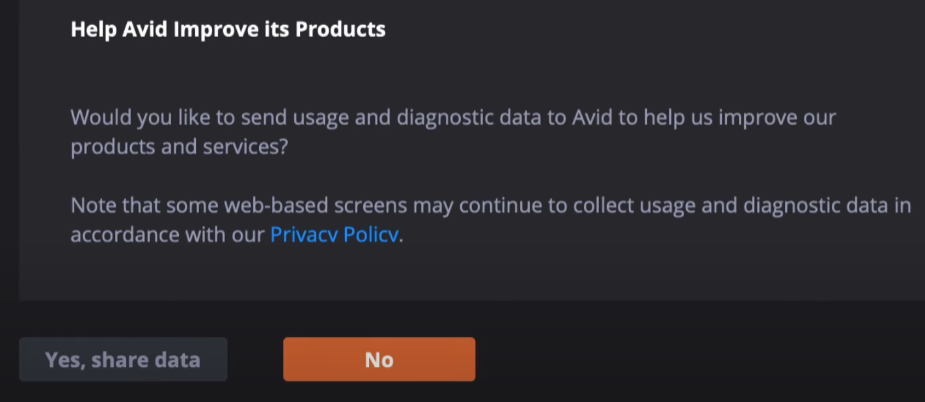Decline sharing data with Avid
This screenshot has width=925, height=402.
379,360
